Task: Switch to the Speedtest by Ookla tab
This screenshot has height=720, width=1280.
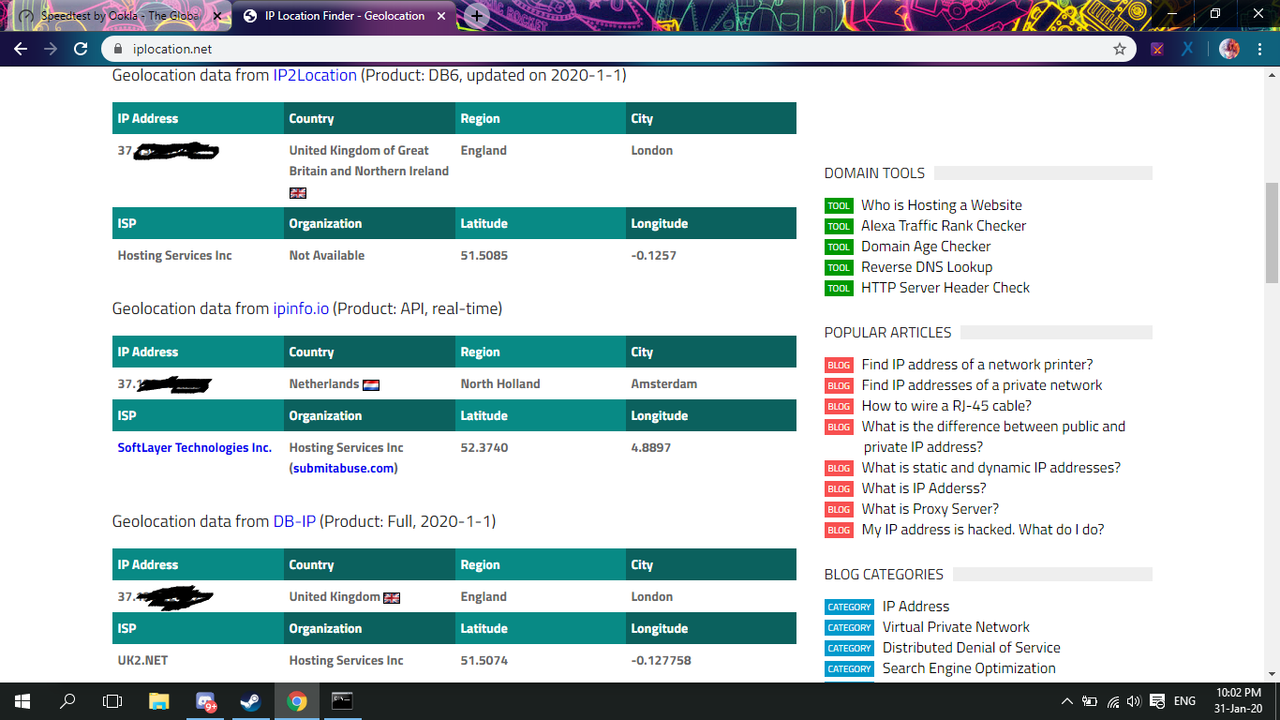Action: 118,16
